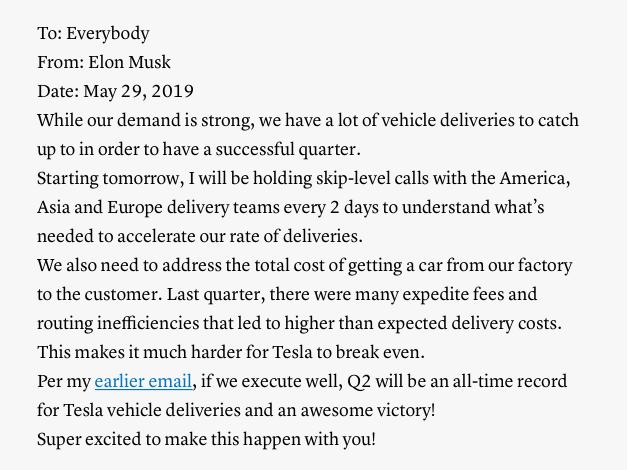Viewport: 629px width, 470px height.
Task: Click the "To: Everybody" line
Action: coord(93,33)
